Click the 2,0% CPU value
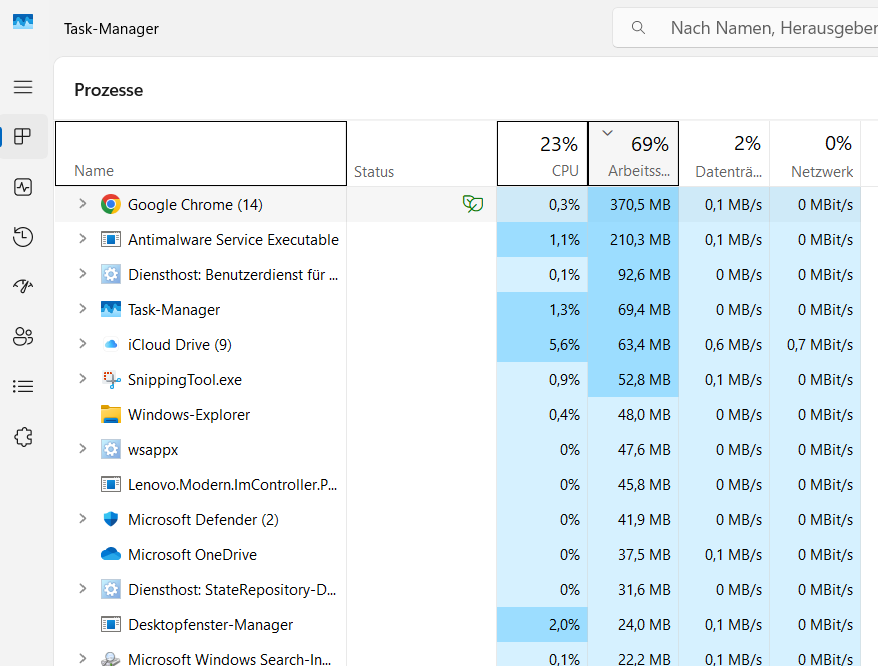The width and height of the screenshot is (878, 666). [x=564, y=625]
